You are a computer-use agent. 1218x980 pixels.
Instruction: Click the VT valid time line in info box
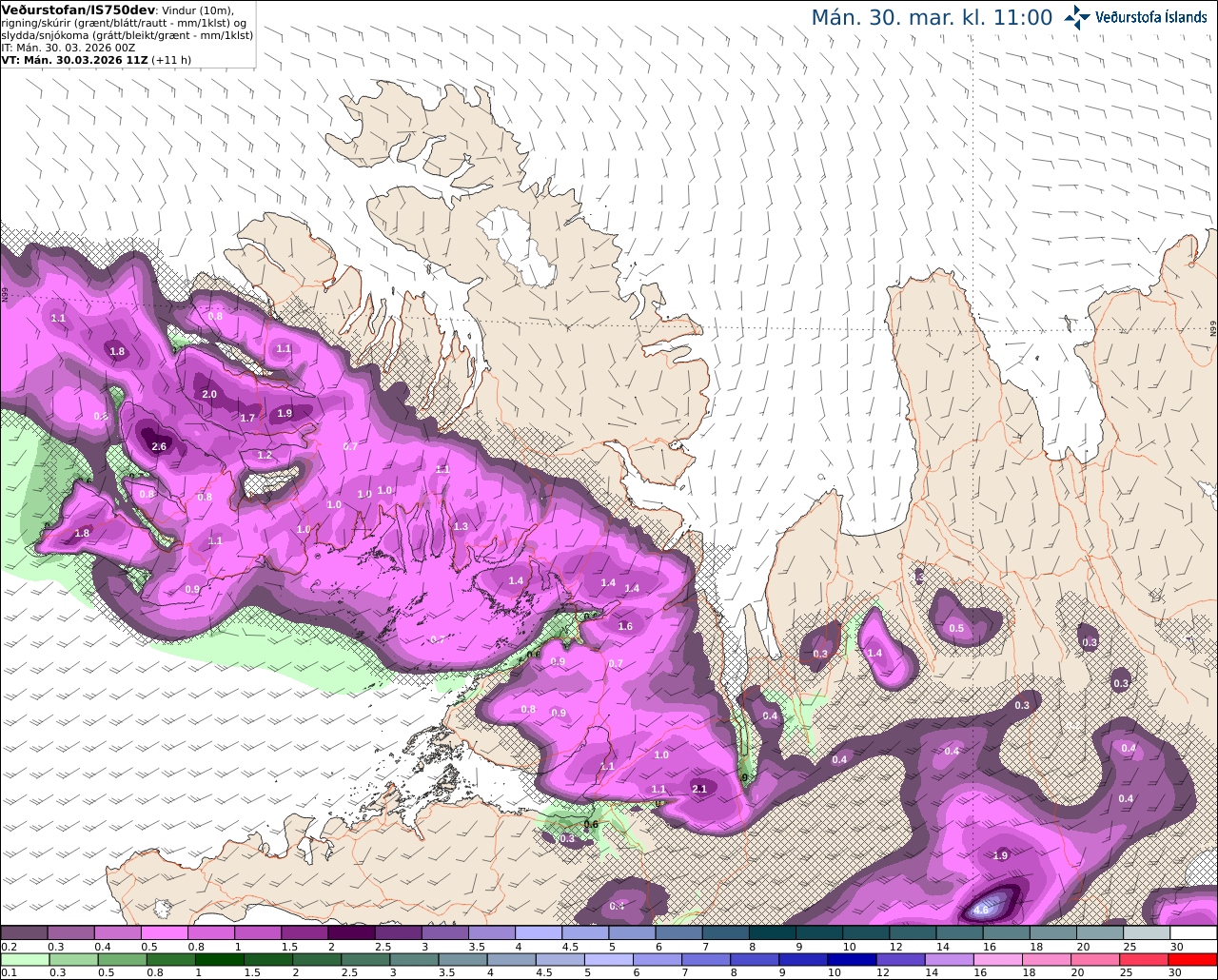tap(97, 59)
